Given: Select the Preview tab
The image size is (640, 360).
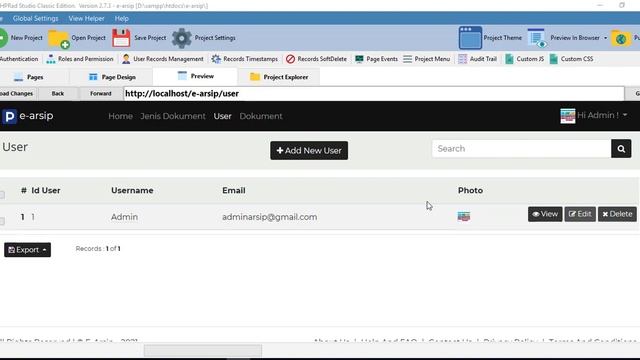Looking at the screenshot, I should [196, 76].
